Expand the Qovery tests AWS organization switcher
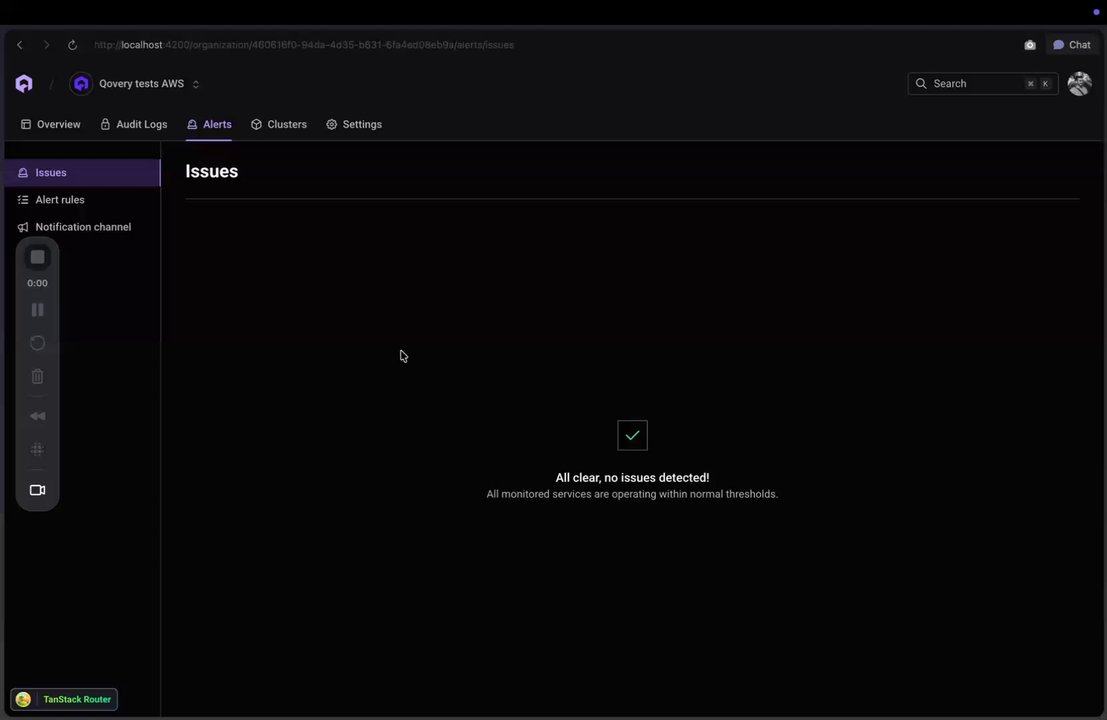This screenshot has width=1107, height=720. [135, 83]
